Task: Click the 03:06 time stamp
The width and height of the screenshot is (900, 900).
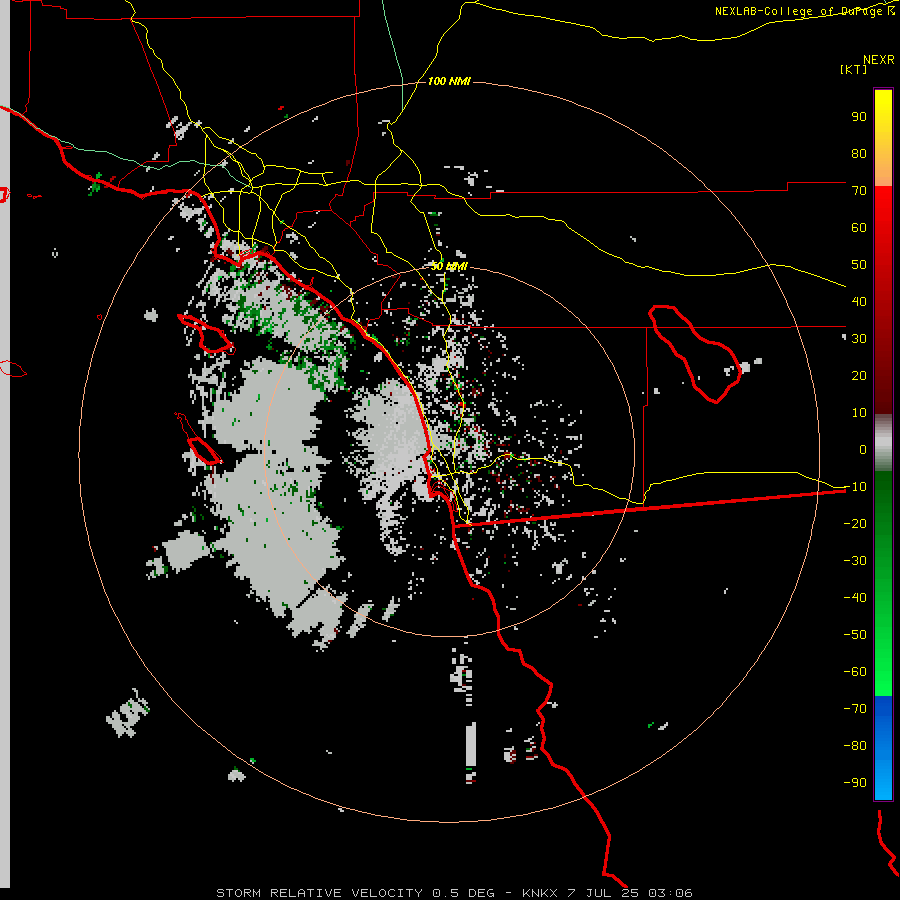Action: (670, 893)
